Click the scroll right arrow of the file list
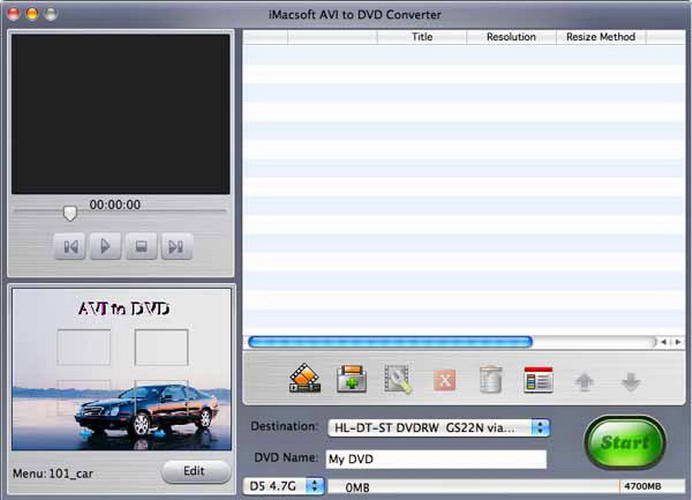 (677, 342)
